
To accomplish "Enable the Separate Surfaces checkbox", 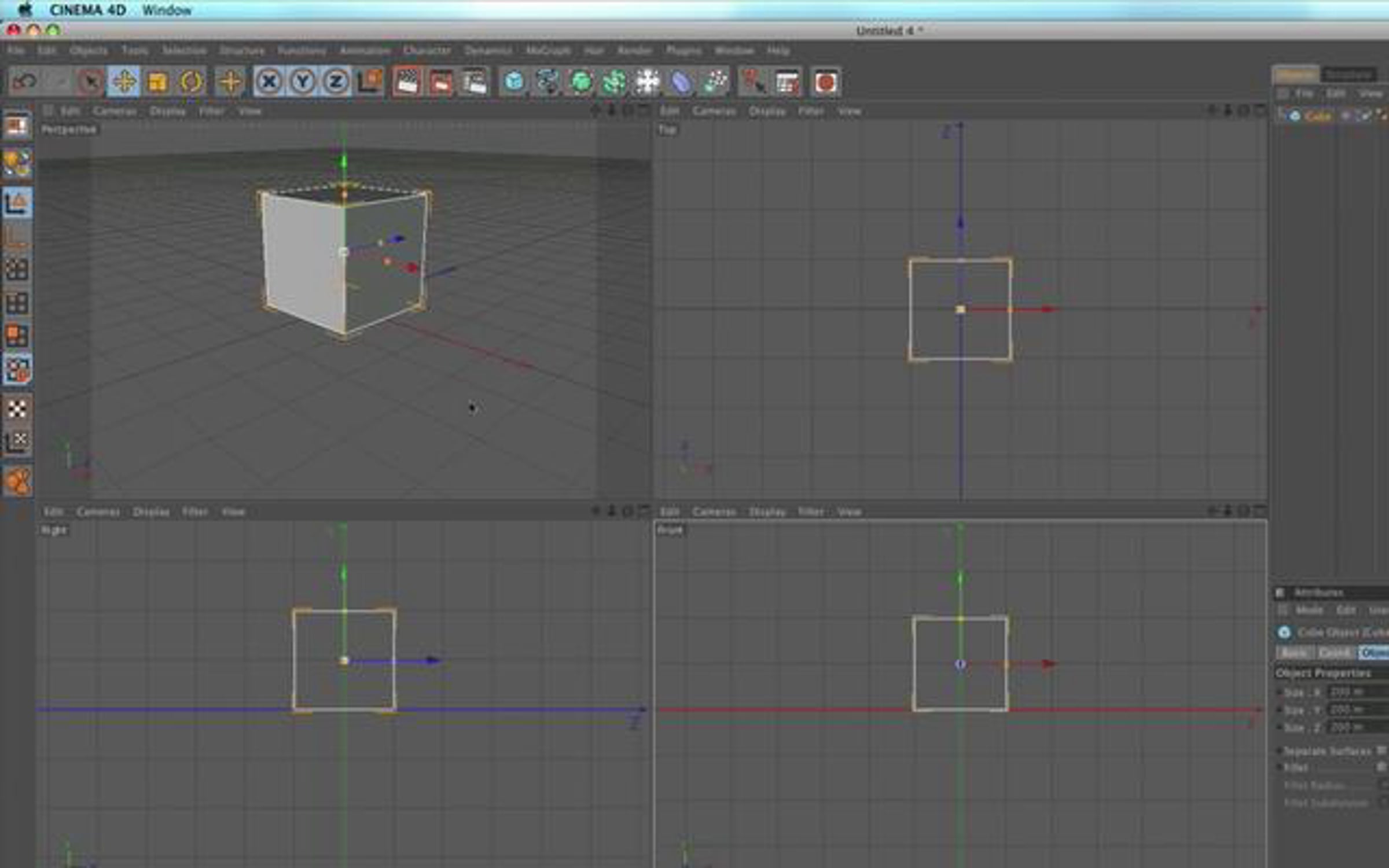I will [1381, 751].
